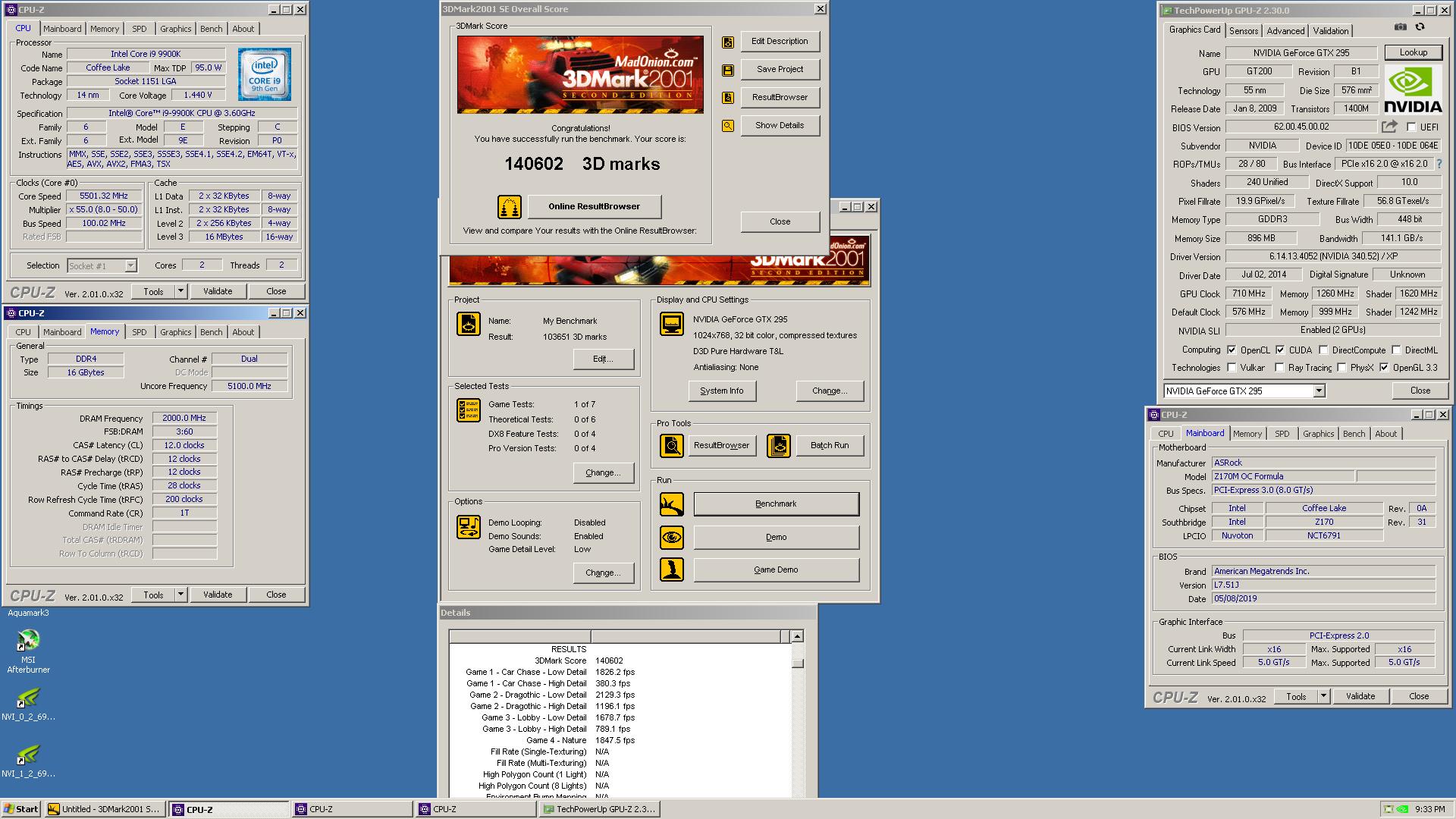Screen dimensions: 1456x819
Task: Toggle the PhysX checkbox
Action: click(x=1341, y=368)
